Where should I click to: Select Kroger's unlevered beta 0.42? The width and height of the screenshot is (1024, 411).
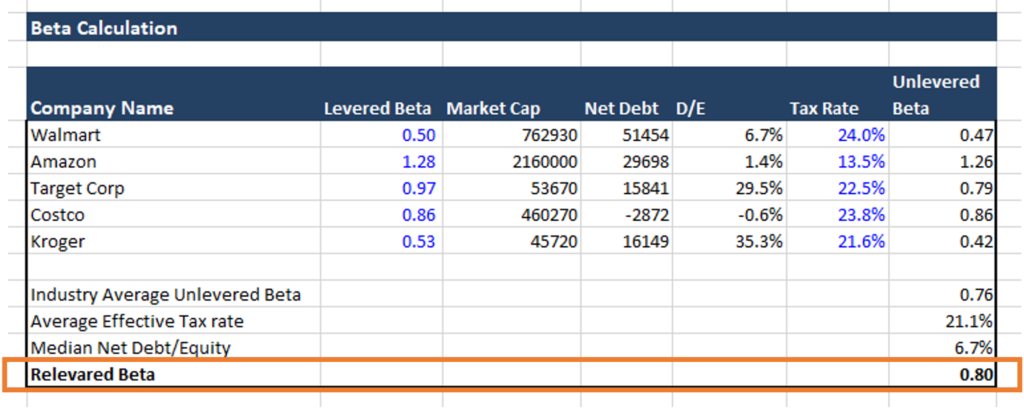(x=943, y=242)
